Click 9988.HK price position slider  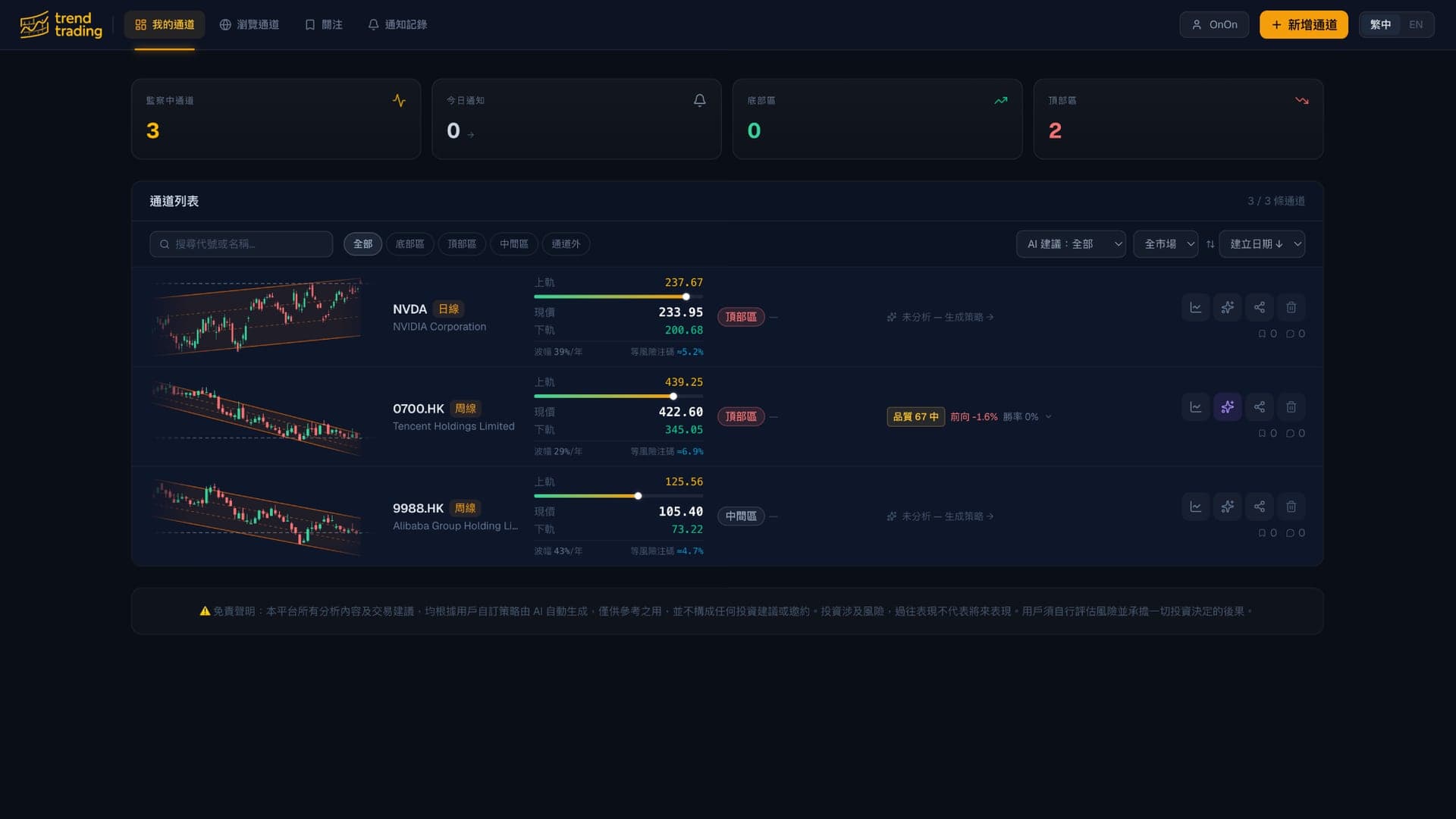coord(618,496)
